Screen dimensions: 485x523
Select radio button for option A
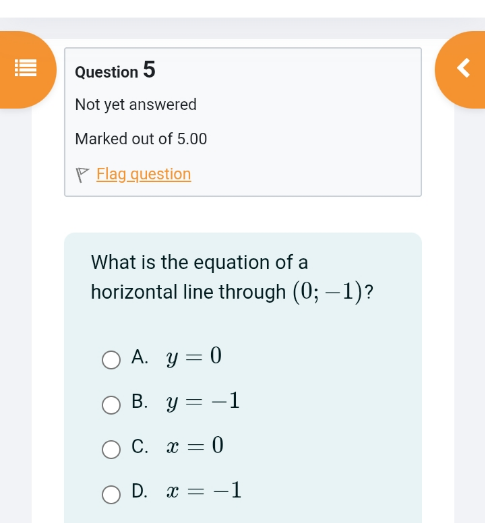pyautogui.click(x=111, y=360)
